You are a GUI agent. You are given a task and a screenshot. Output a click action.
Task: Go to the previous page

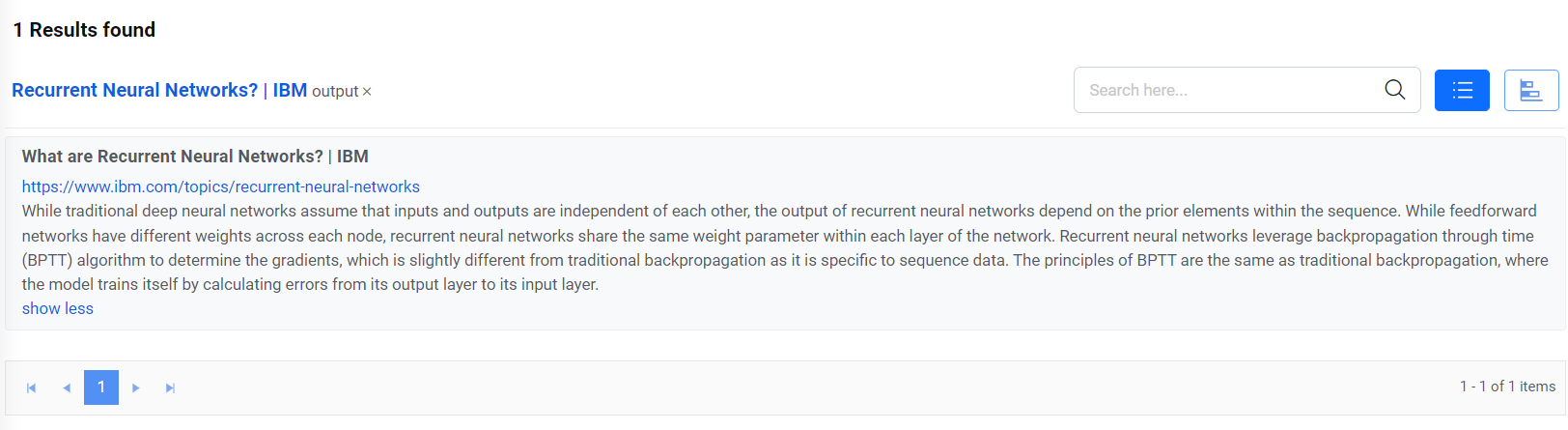click(x=67, y=387)
